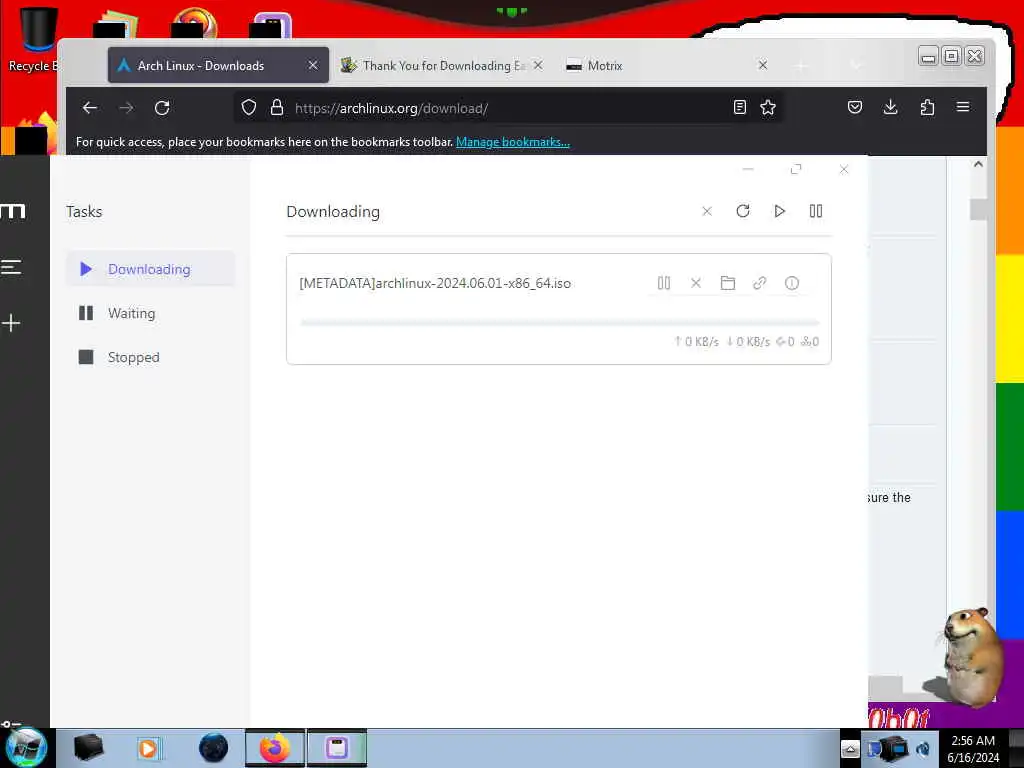Viewport: 1024px width, 768px height.
Task: Open the download folder for archlinux ISO
Action: 728,283
